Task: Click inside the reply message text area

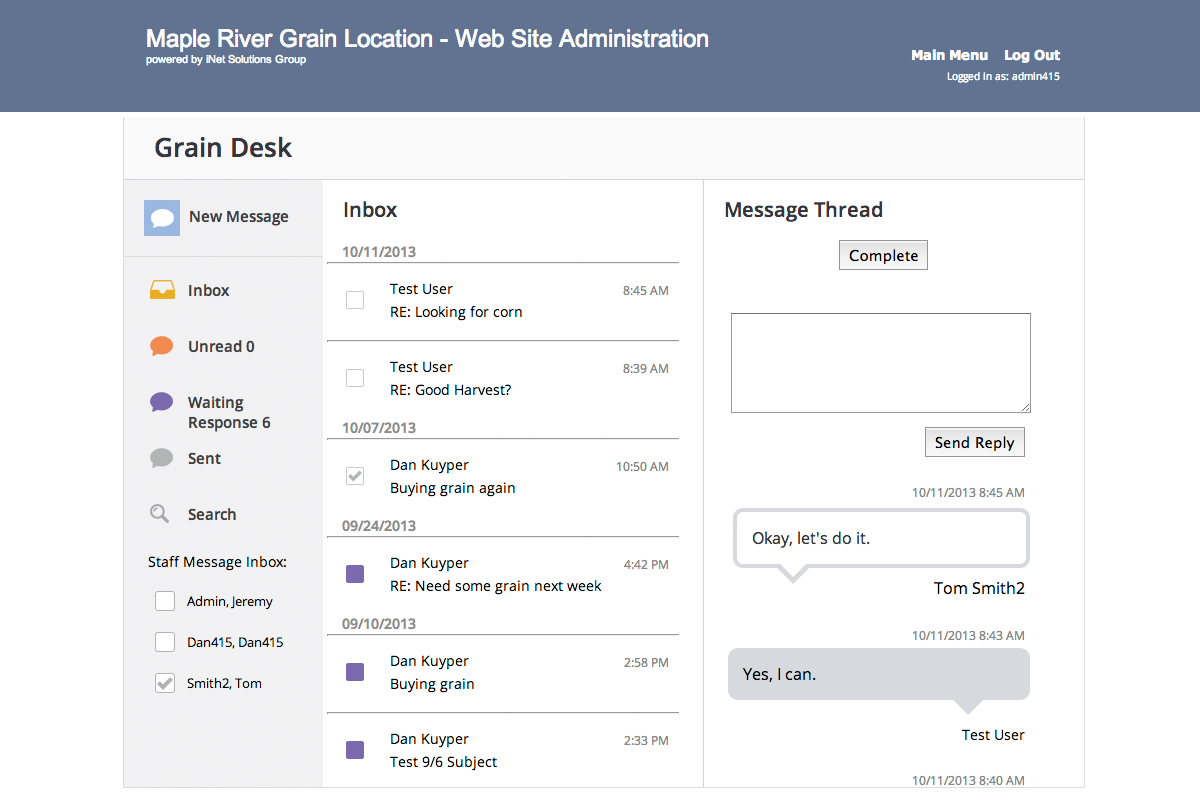Action: coord(880,363)
